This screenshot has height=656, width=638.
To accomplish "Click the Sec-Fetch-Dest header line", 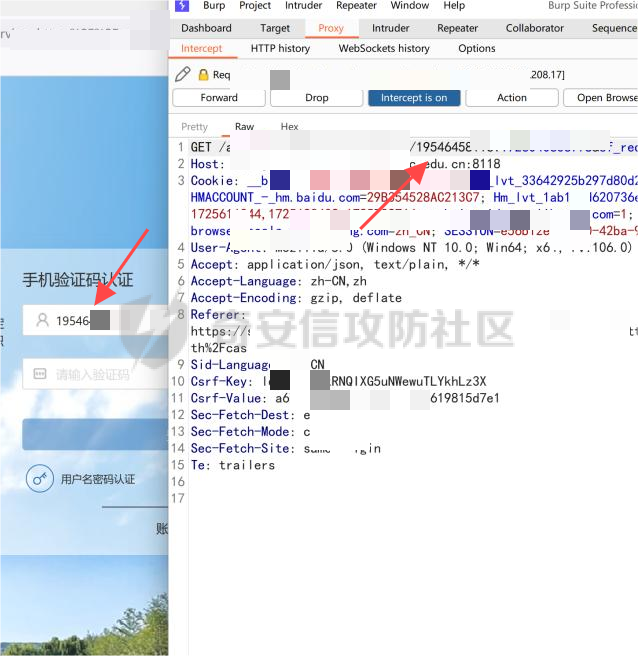I will pyautogui.click(x=251, y=415).
